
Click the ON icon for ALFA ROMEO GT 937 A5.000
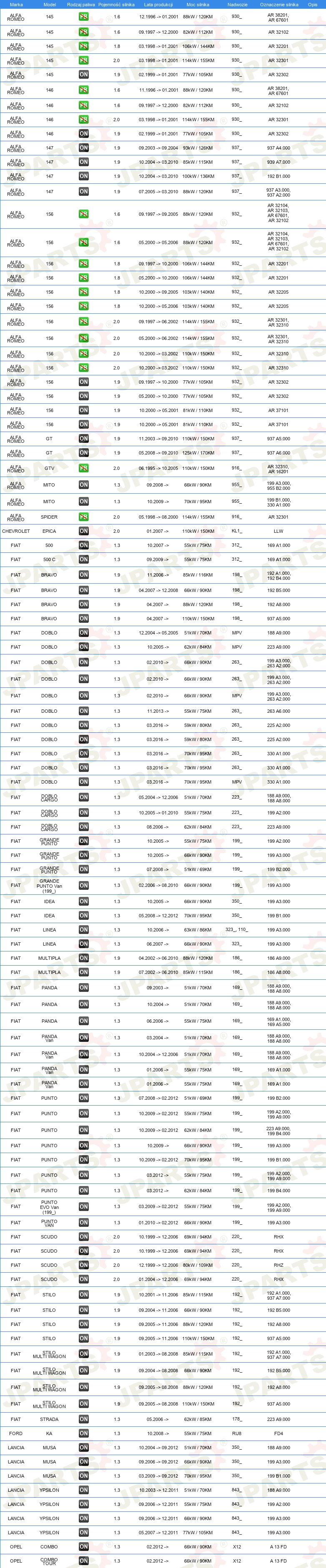(83, 438)
